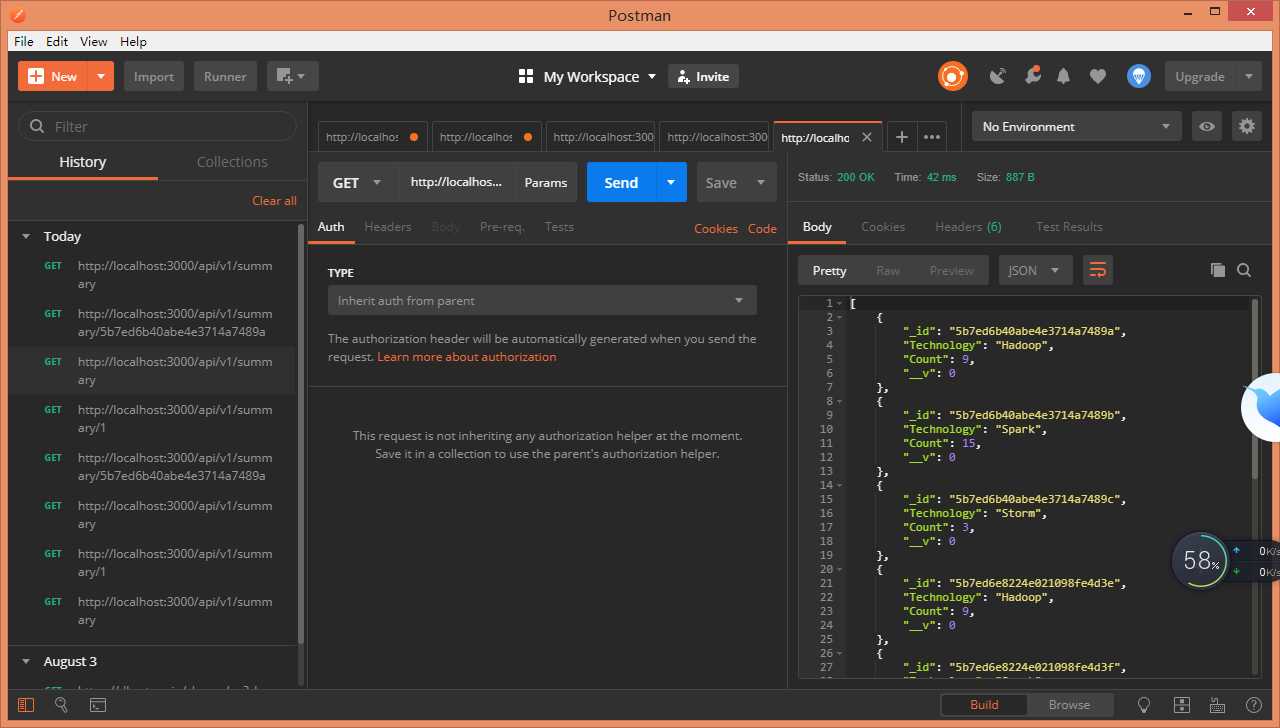Open No Environment selector dropdown
1280x728 pixels.
click(x=1076, y=127)
